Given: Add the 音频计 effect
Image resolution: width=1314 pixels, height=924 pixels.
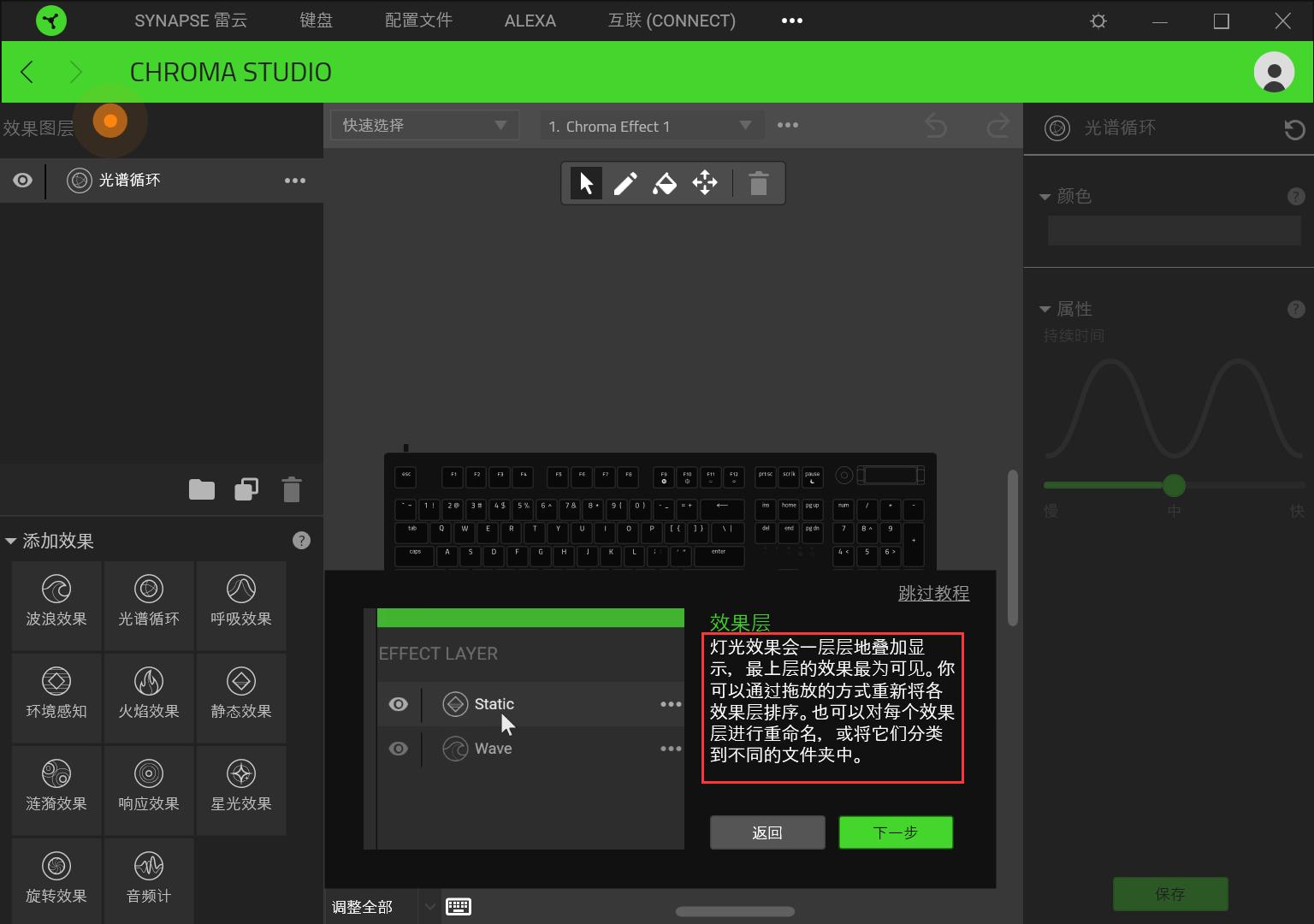Looking at the screenshot, I should click(149, 881).
